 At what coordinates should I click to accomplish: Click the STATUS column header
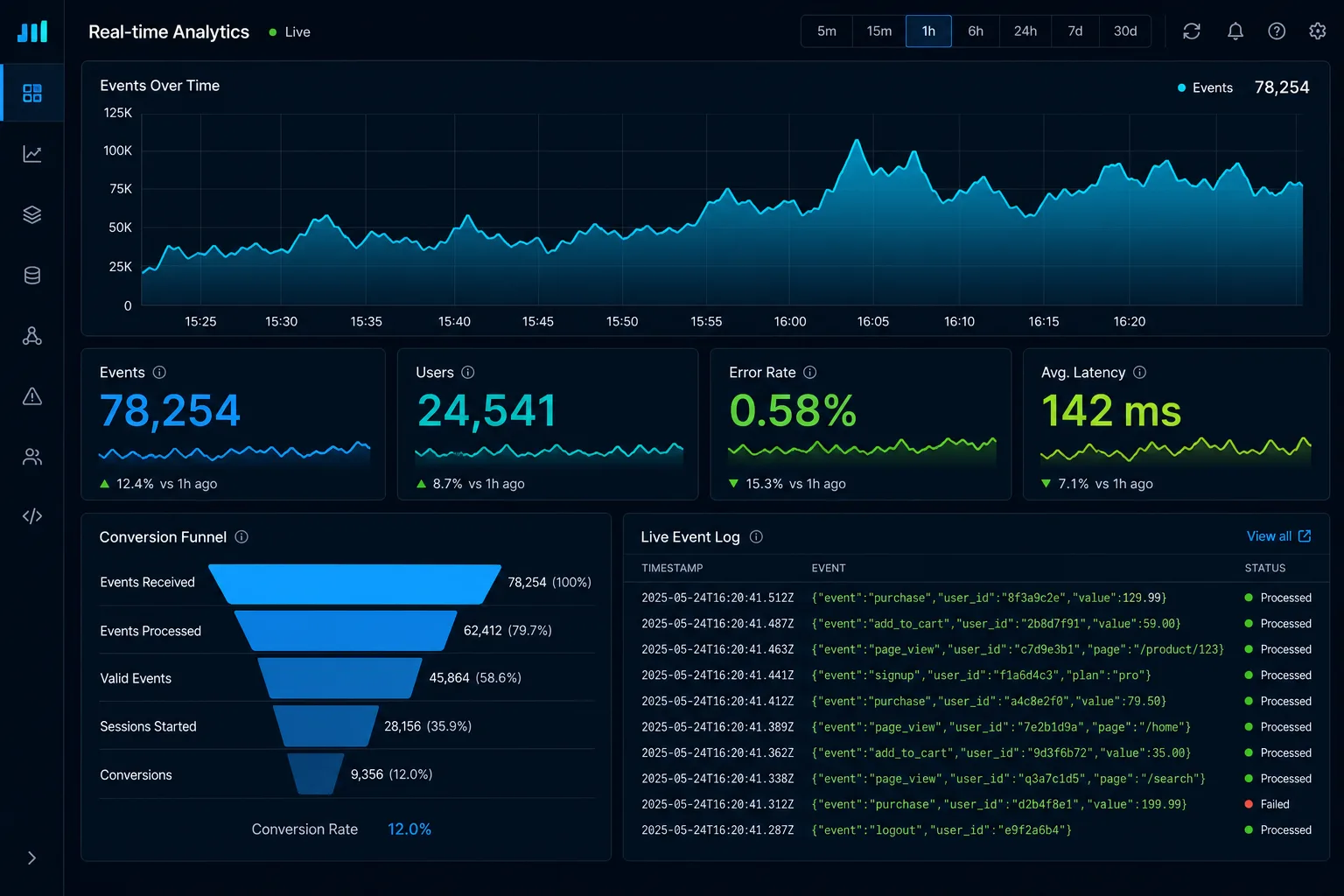(x=1265, y=568)
